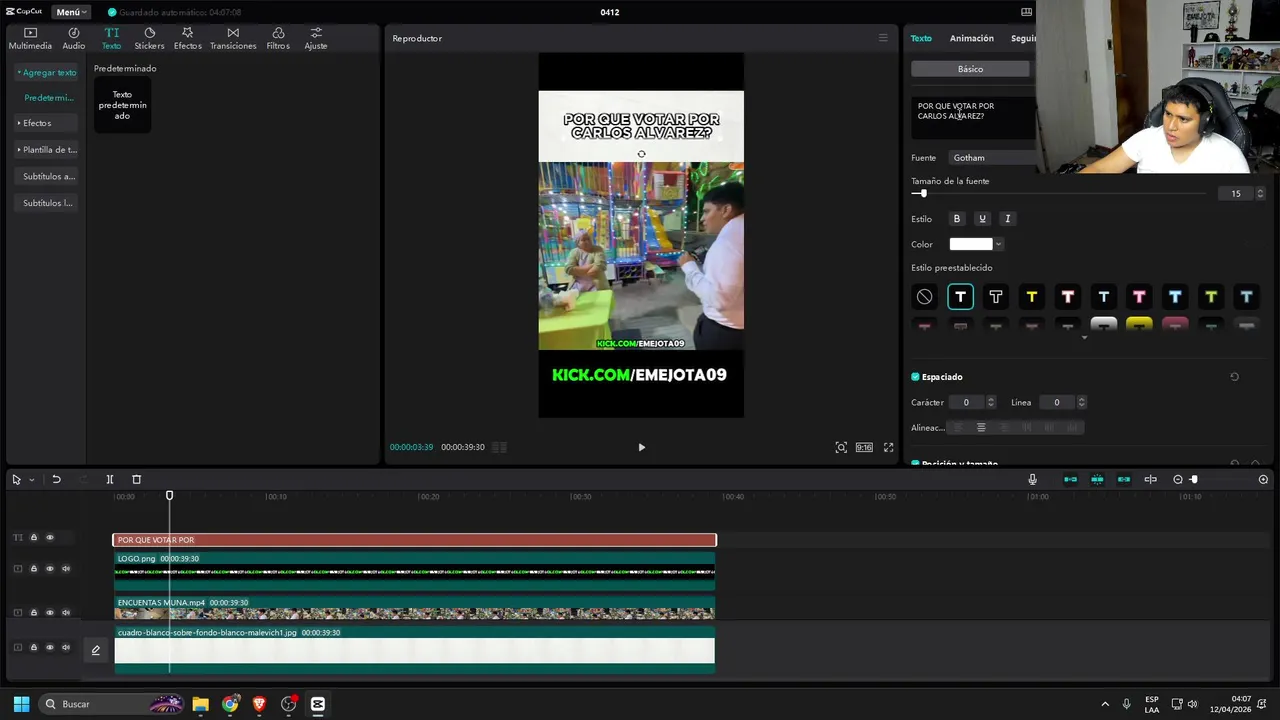Hide the text track with eye icon
Image resolution: width=1280 pixels, height=720 pixels.
pyautogui.click(x=50, y=538)
